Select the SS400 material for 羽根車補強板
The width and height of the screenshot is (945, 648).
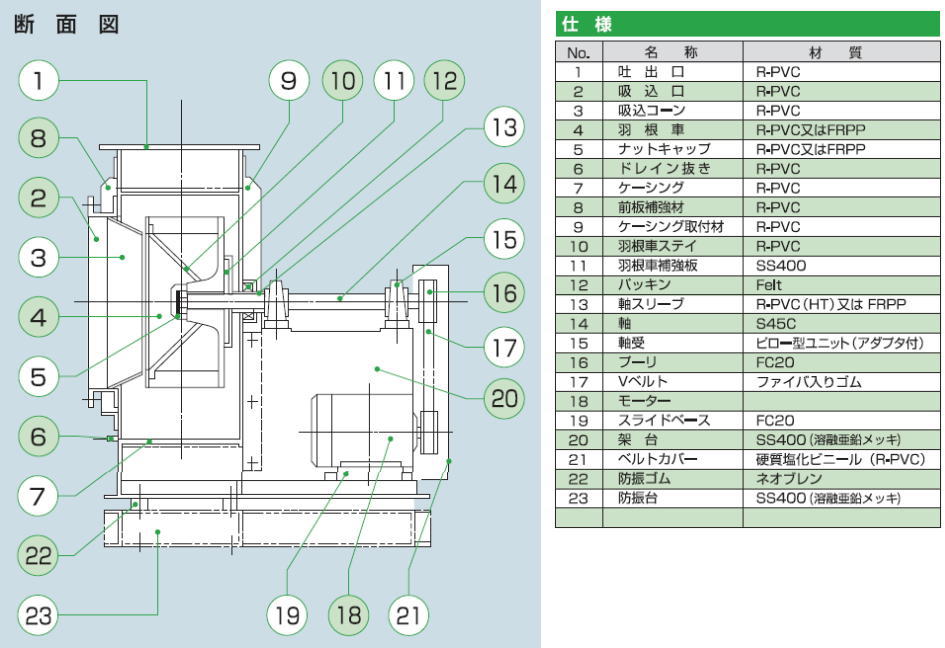point(841,266)
